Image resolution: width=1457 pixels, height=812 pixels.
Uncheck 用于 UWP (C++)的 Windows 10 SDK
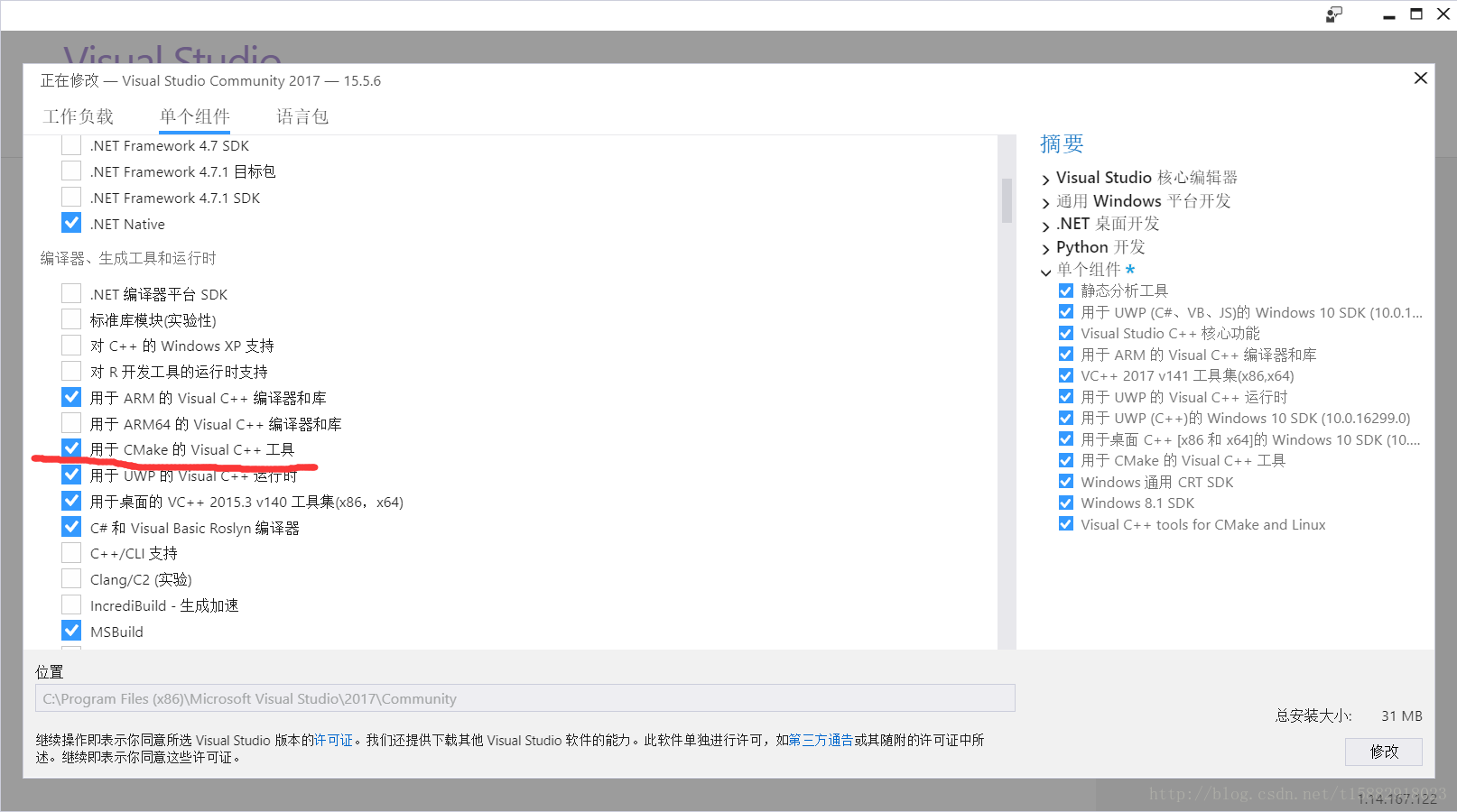tap(1066, 418)
